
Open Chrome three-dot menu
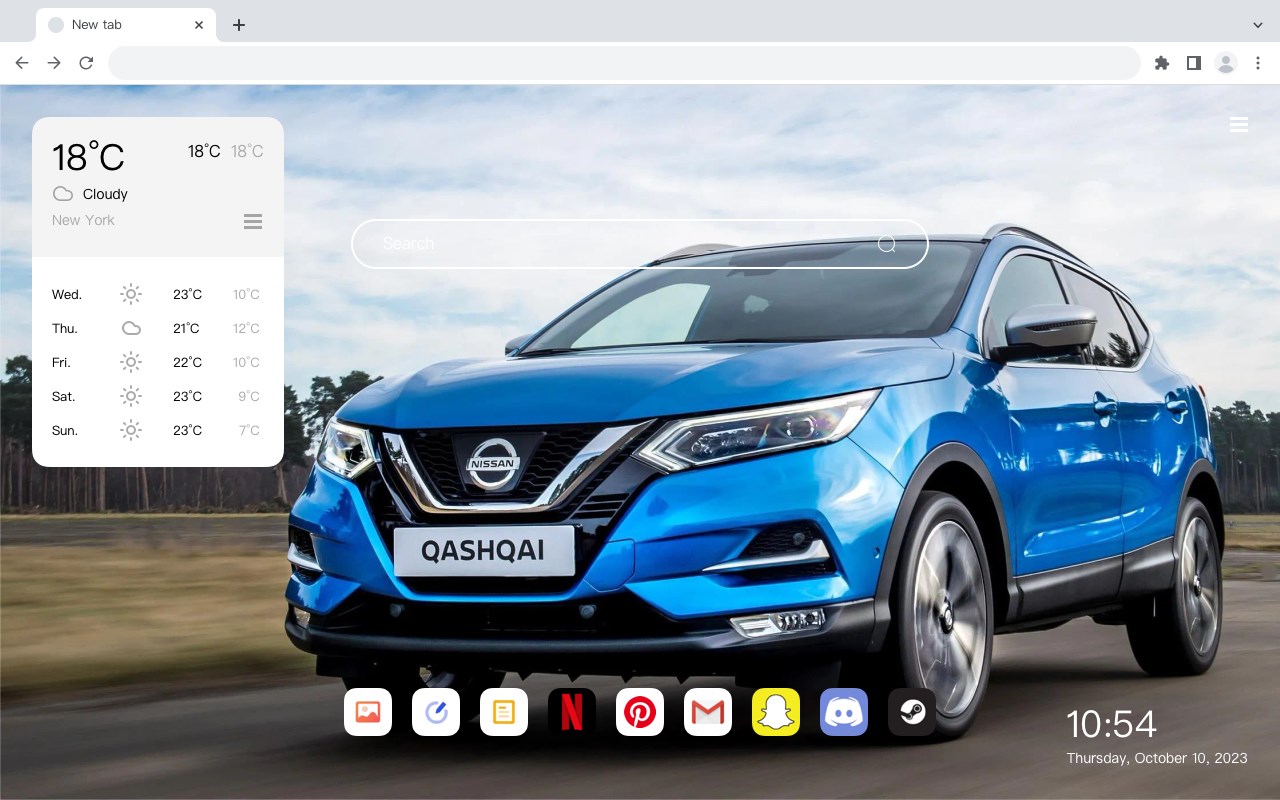tap(1258, 63)
